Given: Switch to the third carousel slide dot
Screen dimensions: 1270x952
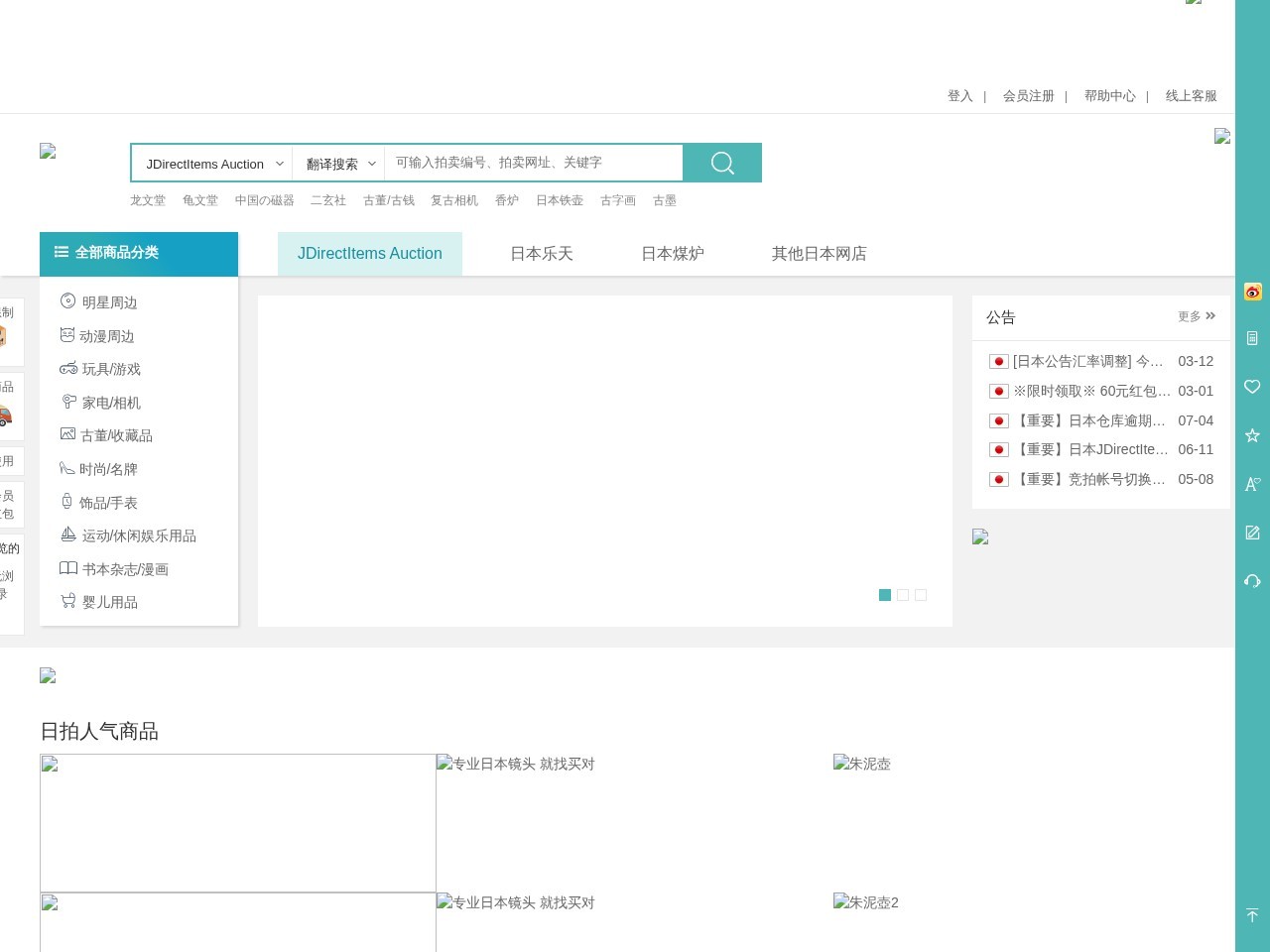Looking at the screenshot, I should pyautogui.click(x=921, y=595).
